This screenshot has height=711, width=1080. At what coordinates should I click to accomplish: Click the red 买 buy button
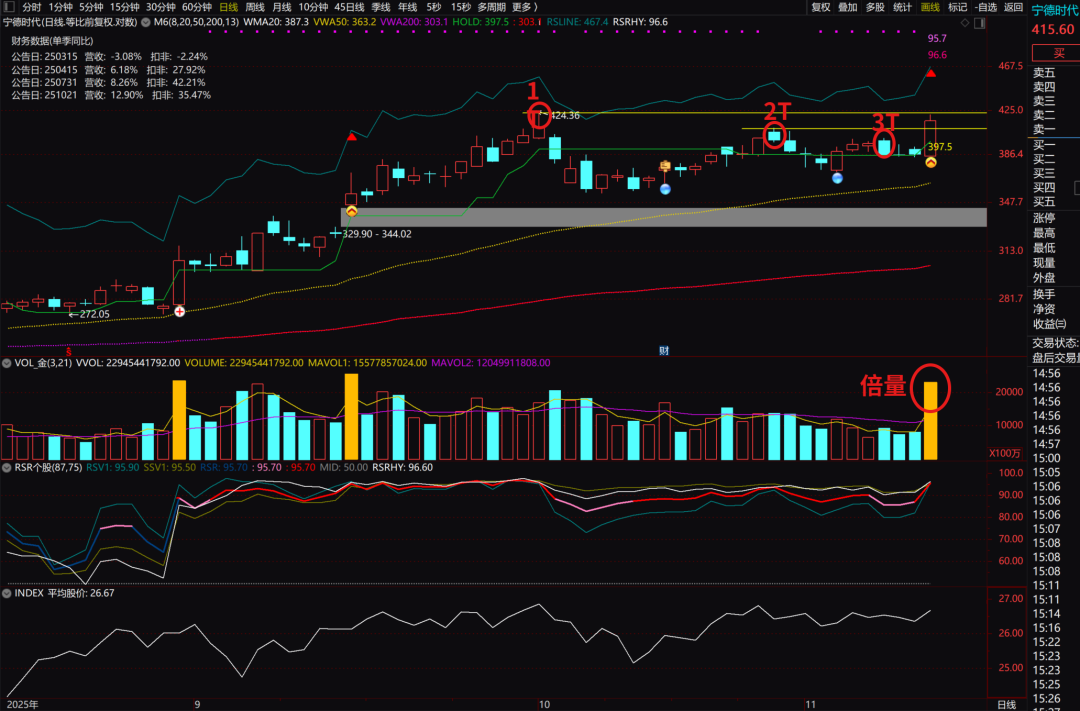pos(1058,53)
